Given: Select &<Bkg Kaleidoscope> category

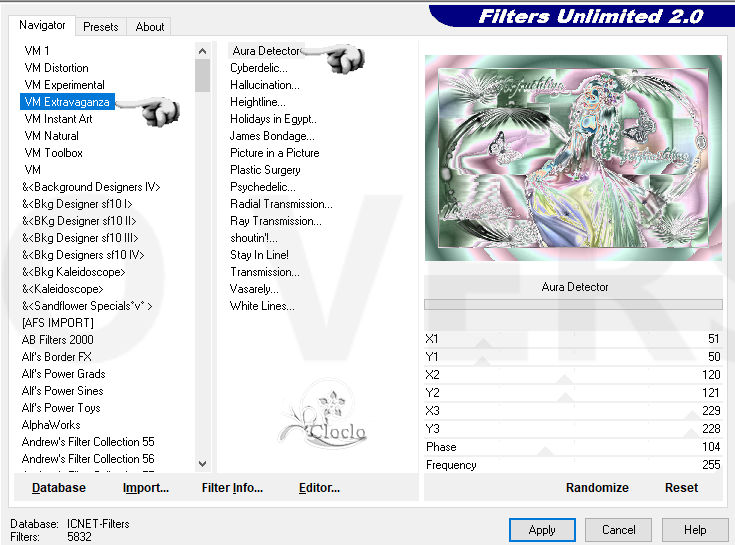Looking at the screenshot, I should (74, 272).
